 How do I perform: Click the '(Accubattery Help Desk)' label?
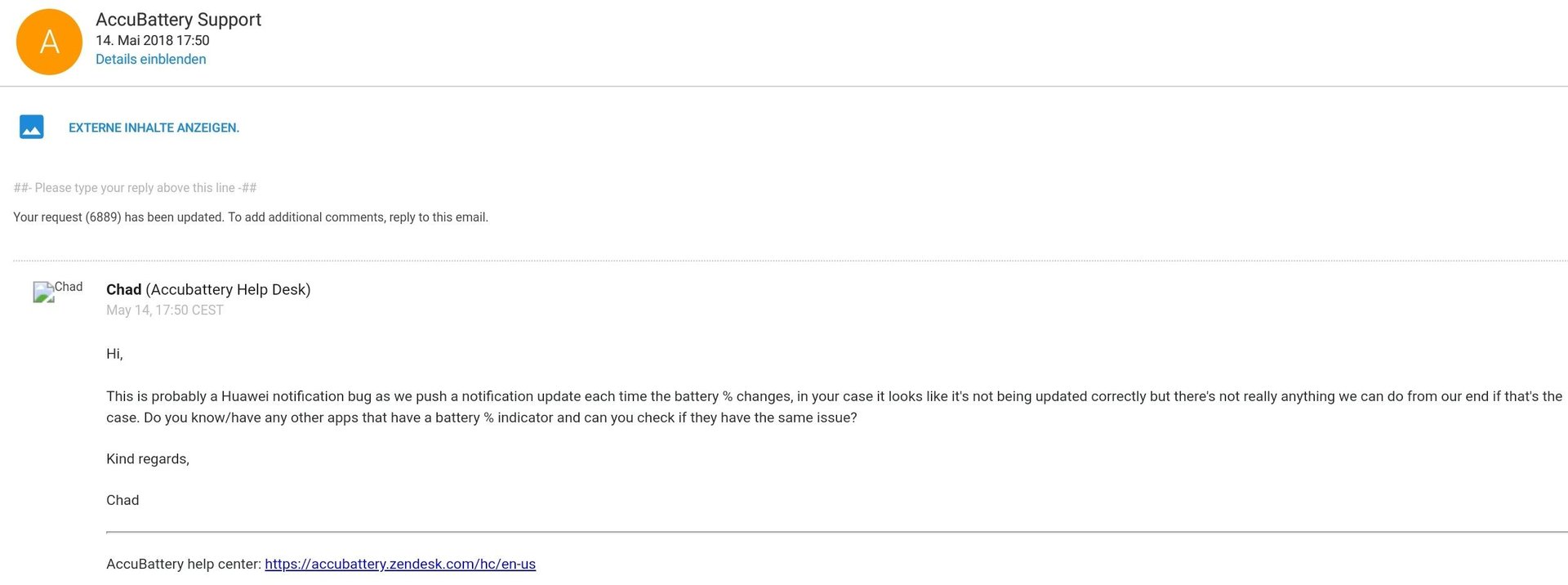tap(228, 289)
